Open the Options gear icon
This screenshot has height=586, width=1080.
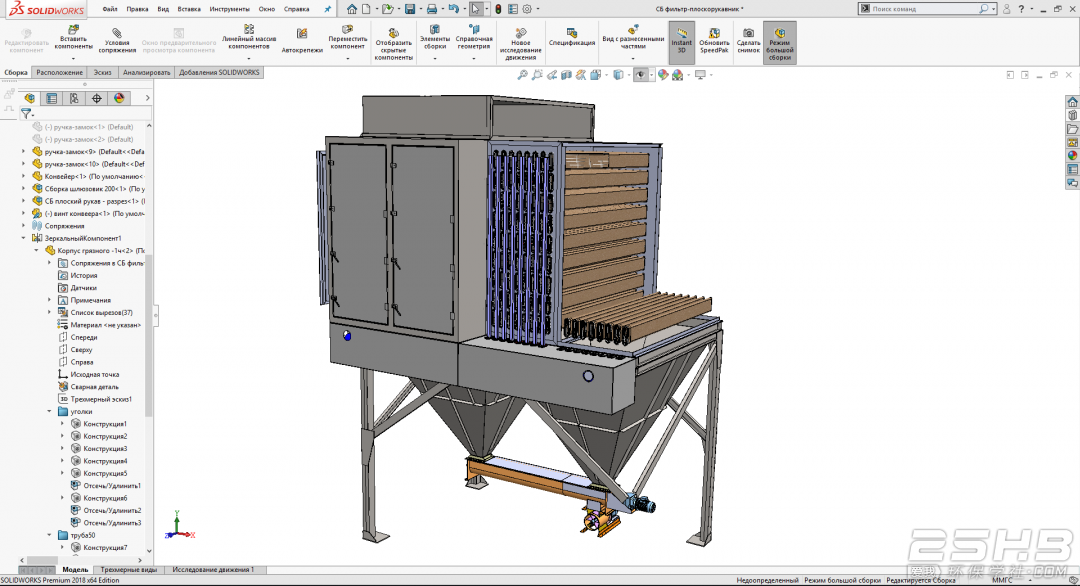click(x=527, y=9)
